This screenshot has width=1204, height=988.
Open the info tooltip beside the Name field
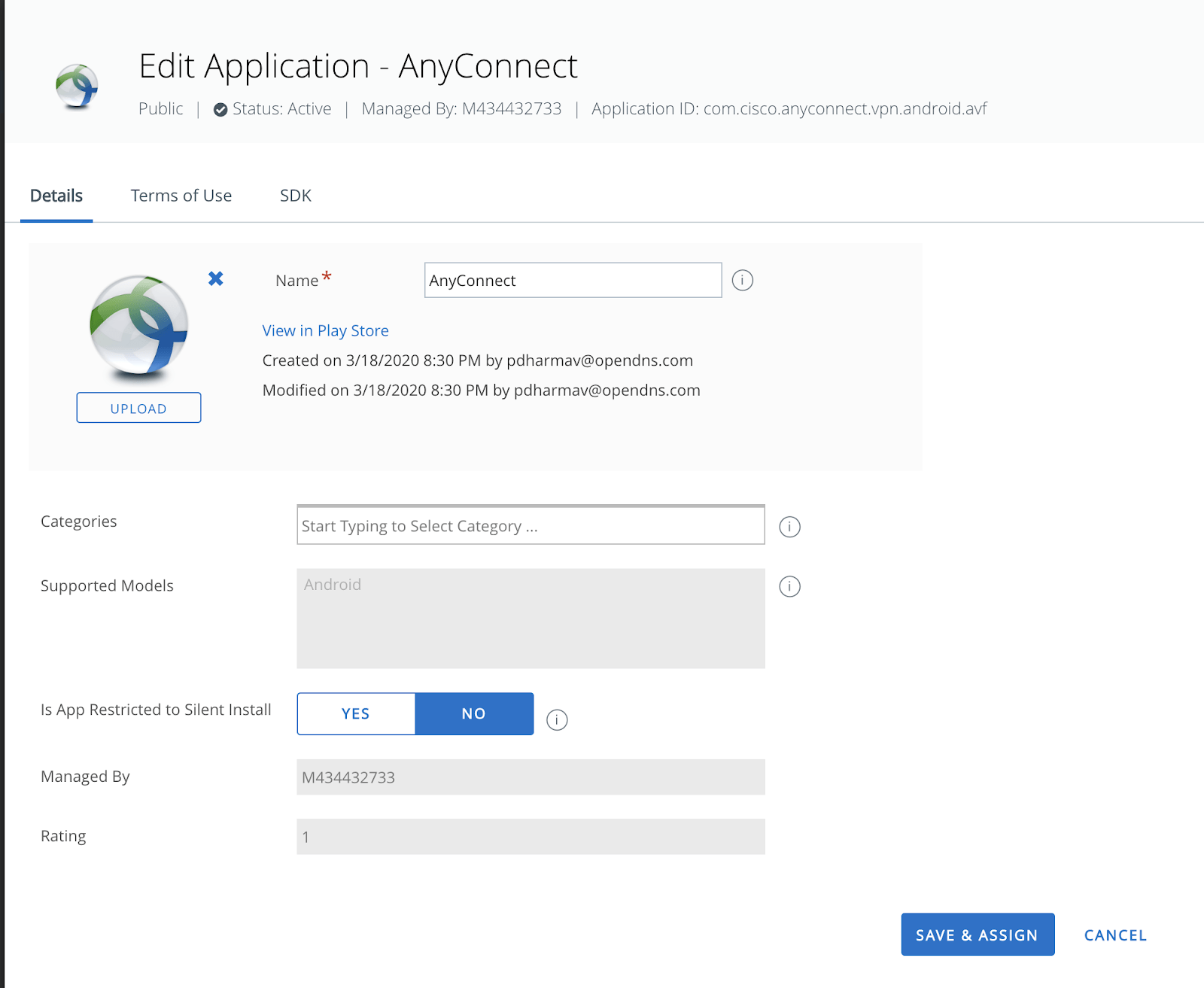pyautogui.click(x=743, y=280)
